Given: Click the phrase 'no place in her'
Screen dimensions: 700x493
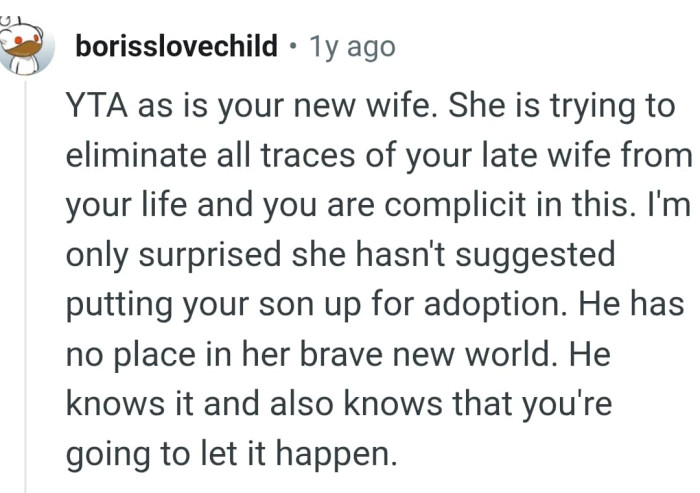Looking at the screenshot, I should (x=170, y=353).
